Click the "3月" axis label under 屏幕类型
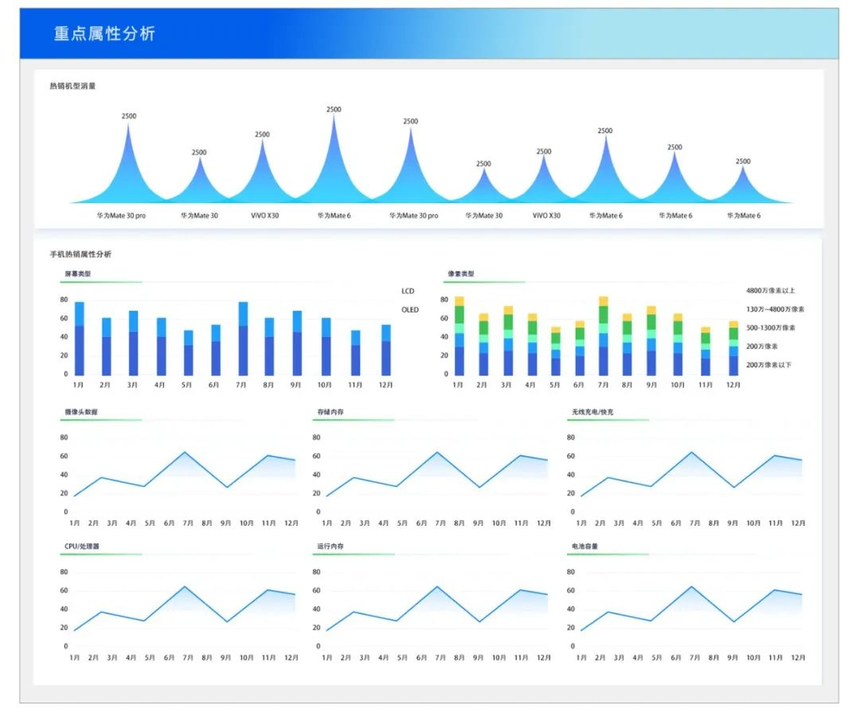 click(132, 386)
